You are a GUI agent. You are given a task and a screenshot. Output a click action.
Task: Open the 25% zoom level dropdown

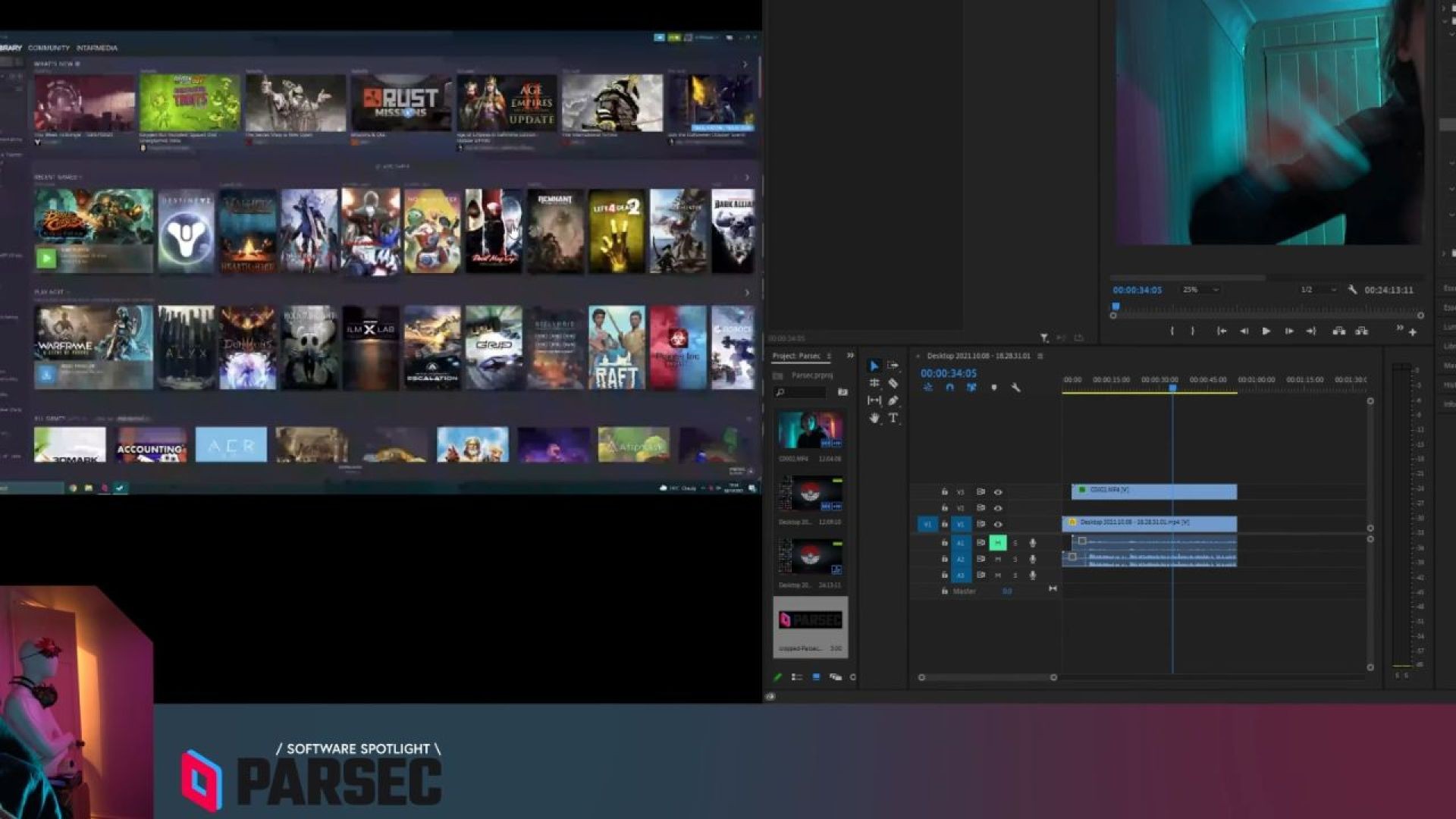[1201, 290]
